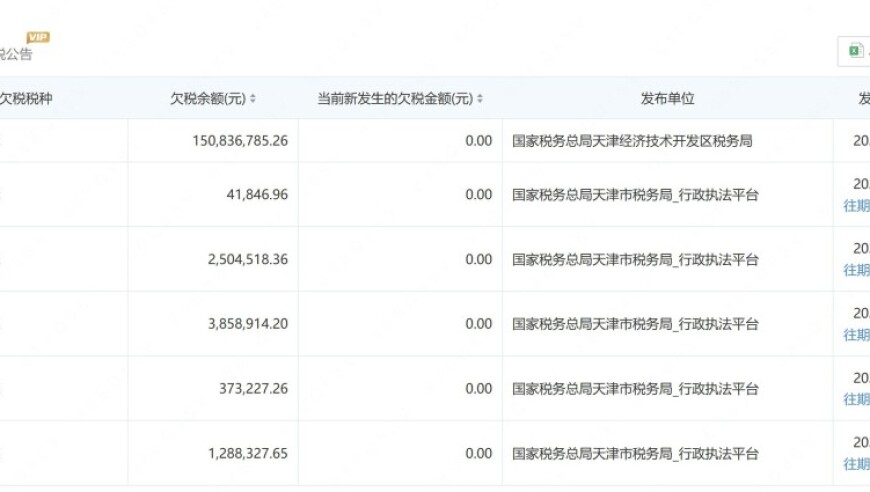The image size is (870, 492).
Task: Open 往期 link in the 41,846.96 row
Action: (x=857, y=206)
